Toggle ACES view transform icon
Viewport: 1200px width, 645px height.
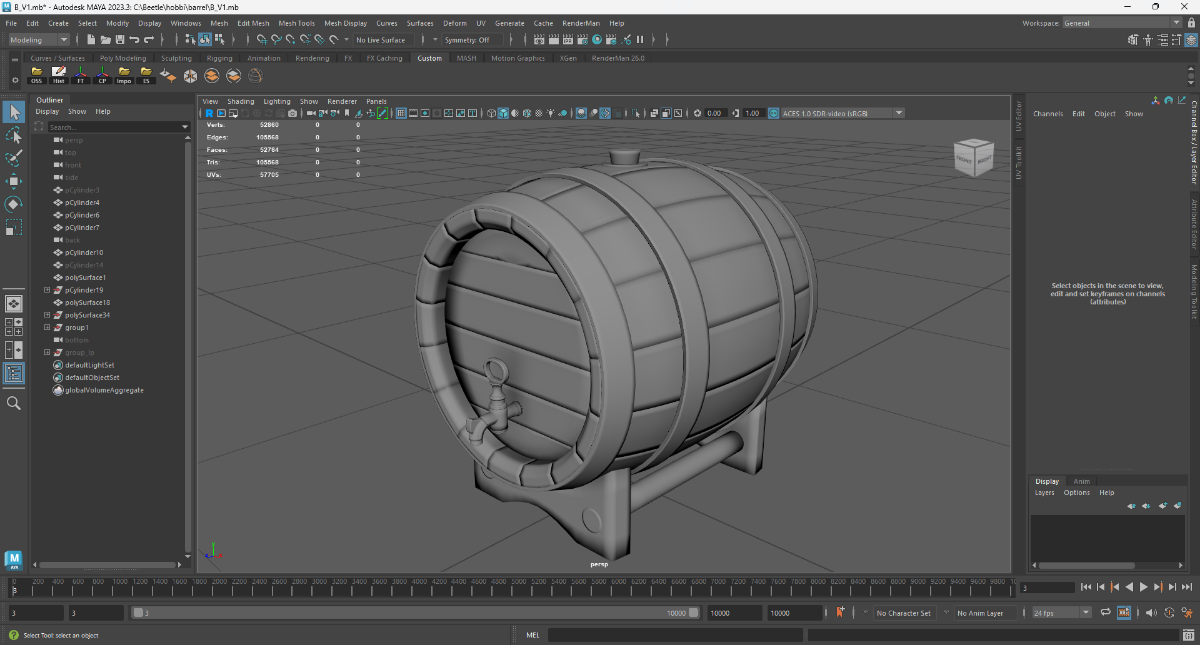click(x=774, y=113)
